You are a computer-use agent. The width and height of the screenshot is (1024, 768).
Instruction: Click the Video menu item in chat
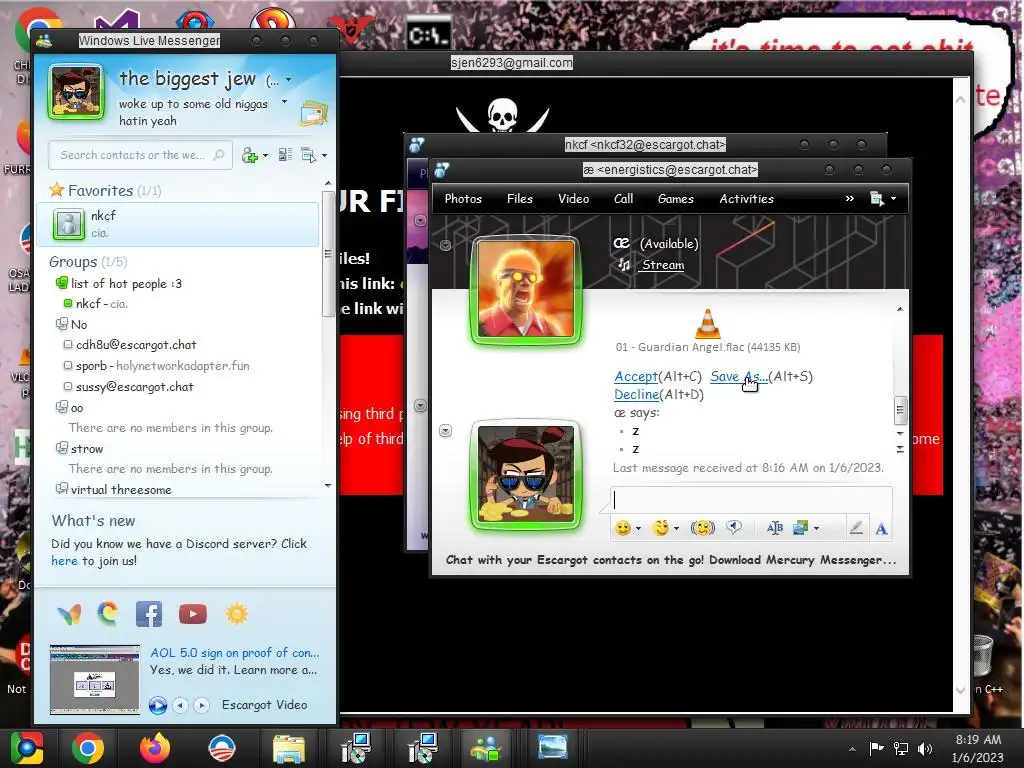[x=573, y=199]
